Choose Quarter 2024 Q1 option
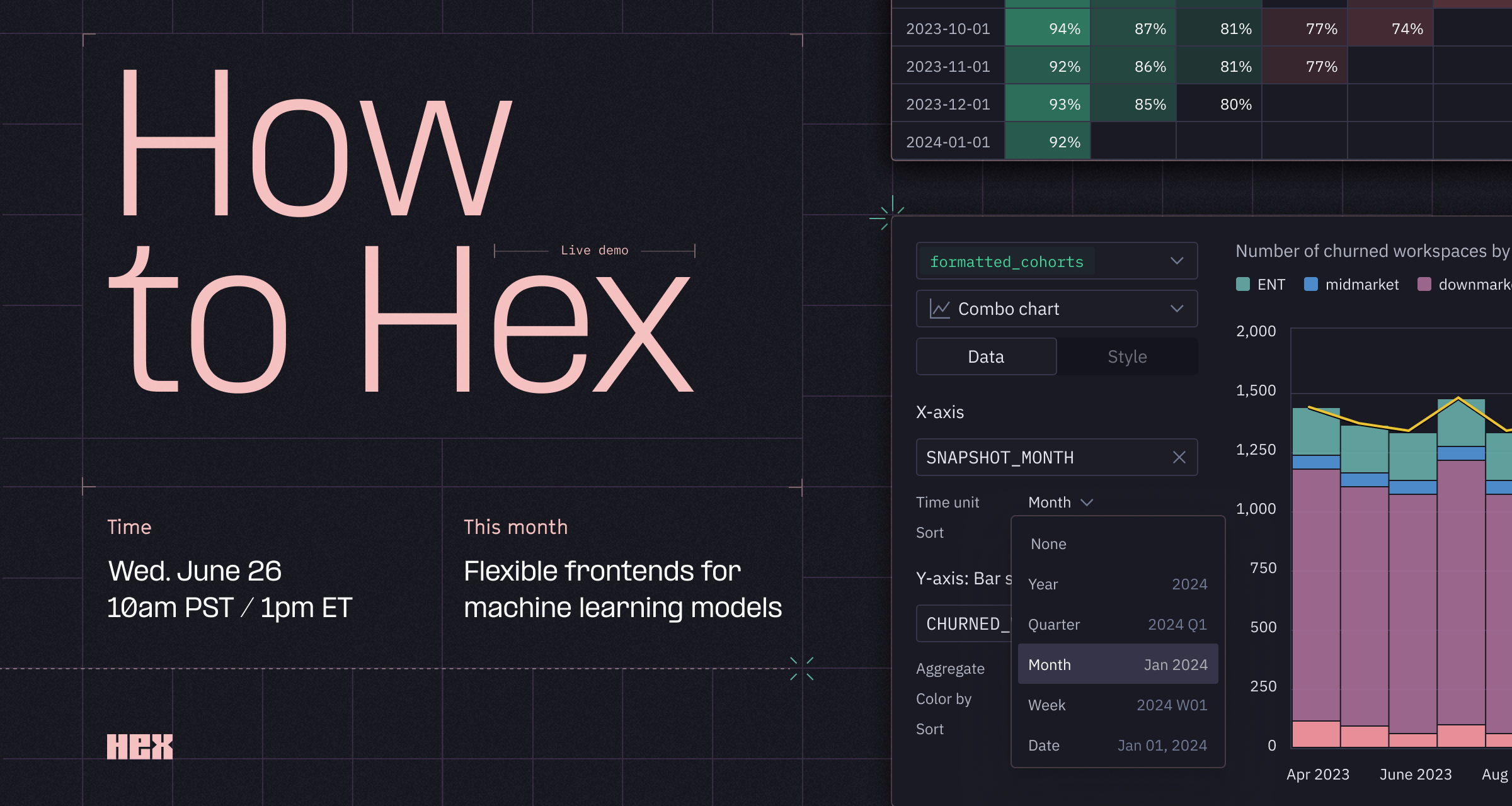 1117,624
